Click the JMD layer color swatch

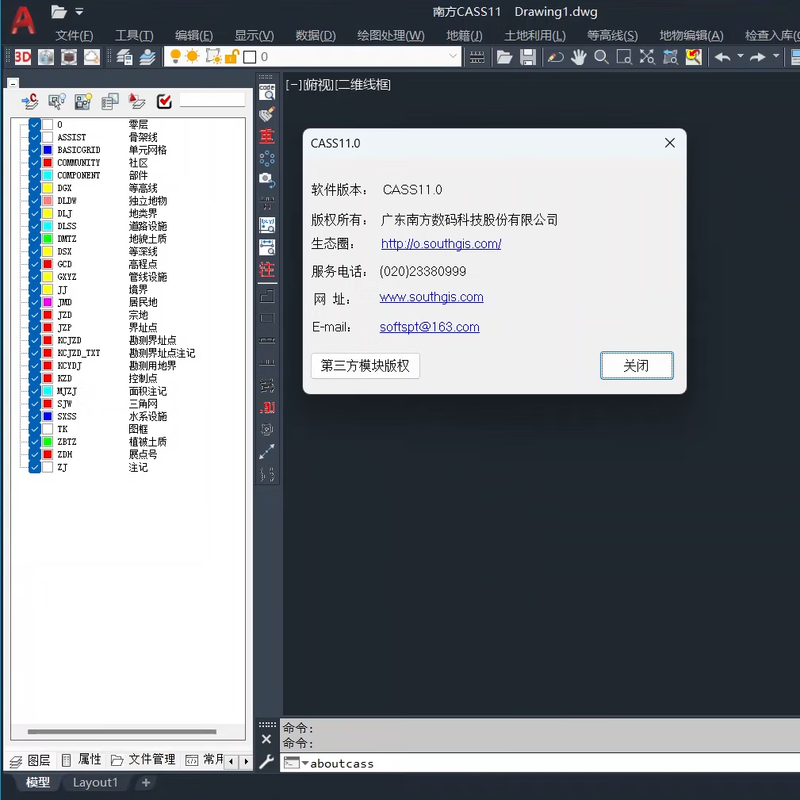tap(47, 301)
